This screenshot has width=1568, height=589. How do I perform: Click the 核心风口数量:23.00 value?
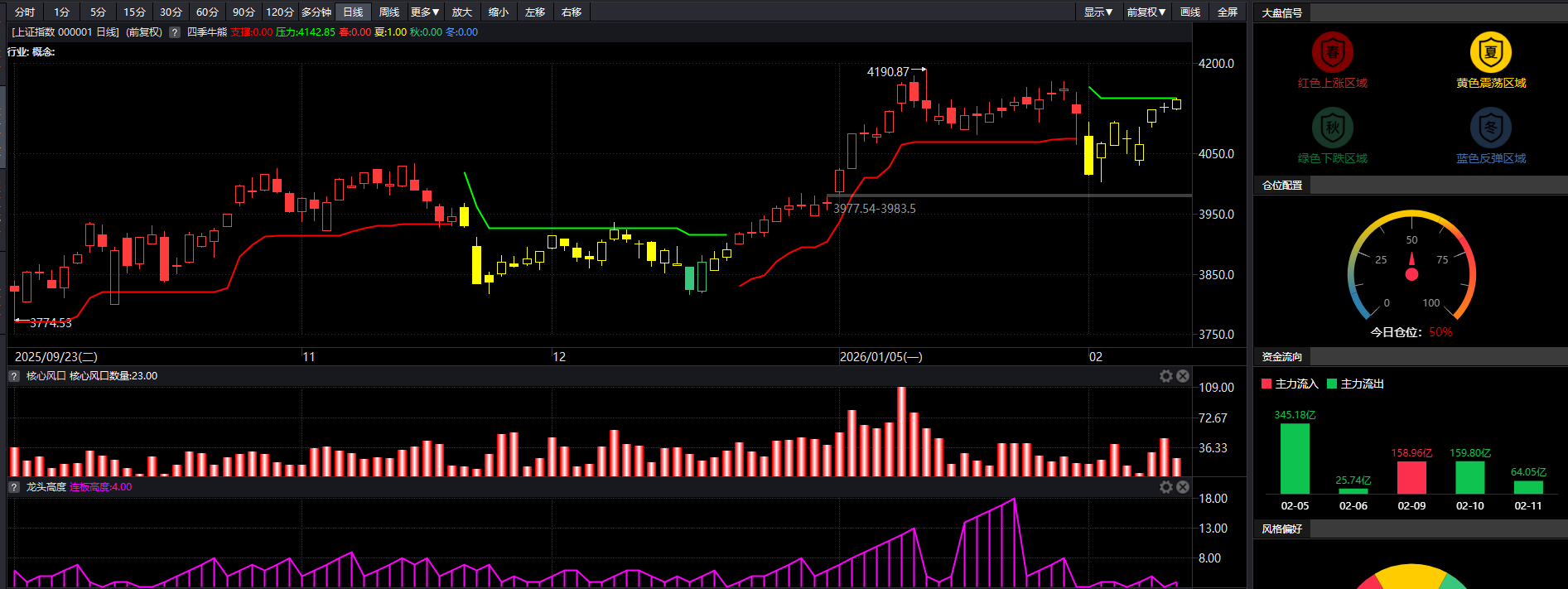[113, 376]
